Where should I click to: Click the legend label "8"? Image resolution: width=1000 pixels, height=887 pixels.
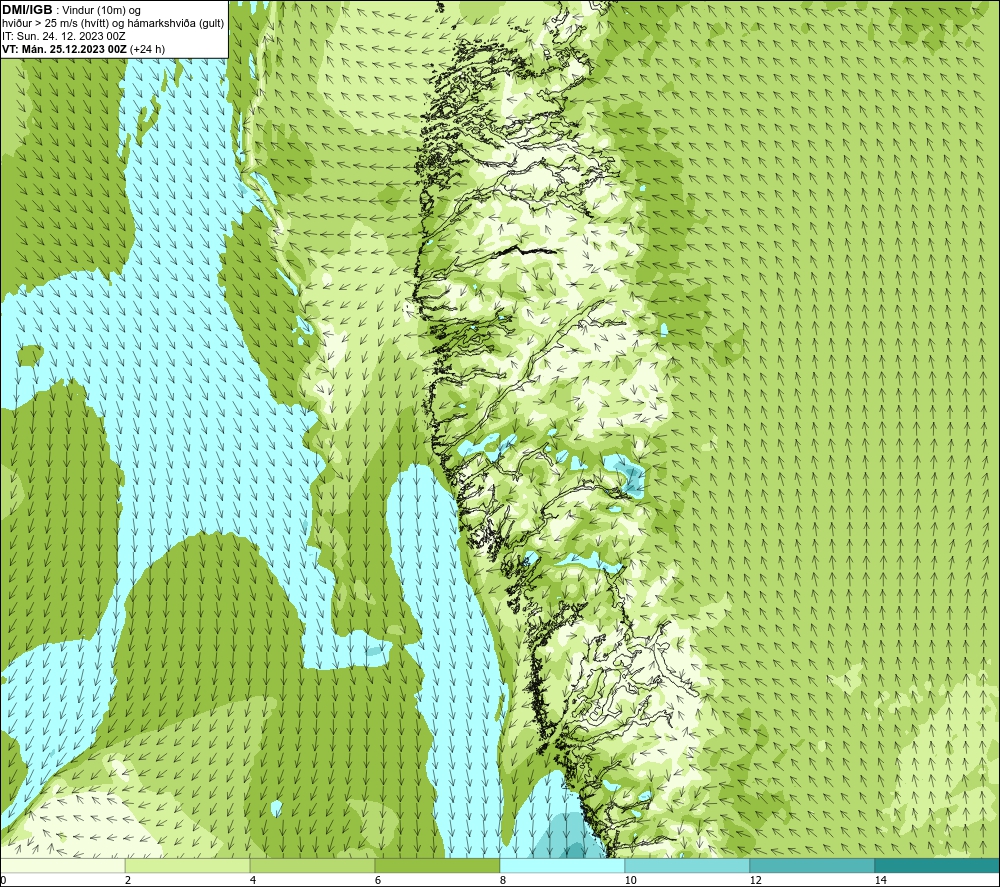tap(503, 881)
